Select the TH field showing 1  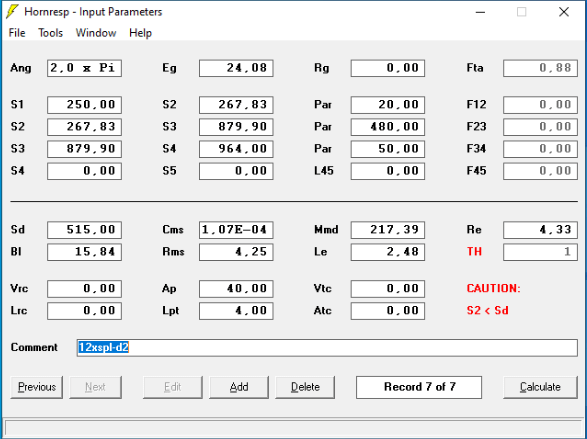(x=540, y=252)
